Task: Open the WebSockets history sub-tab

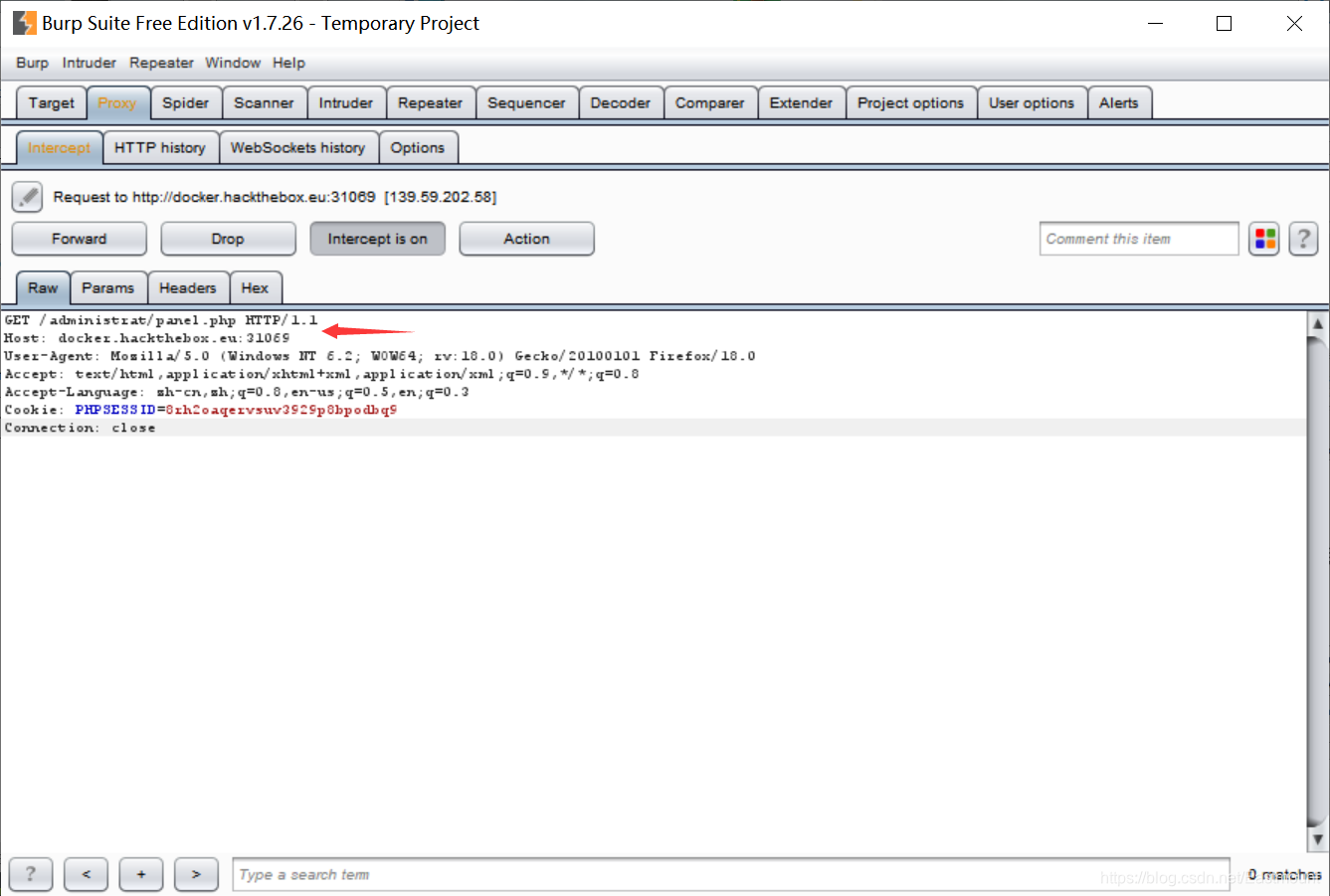Action: 297,148
